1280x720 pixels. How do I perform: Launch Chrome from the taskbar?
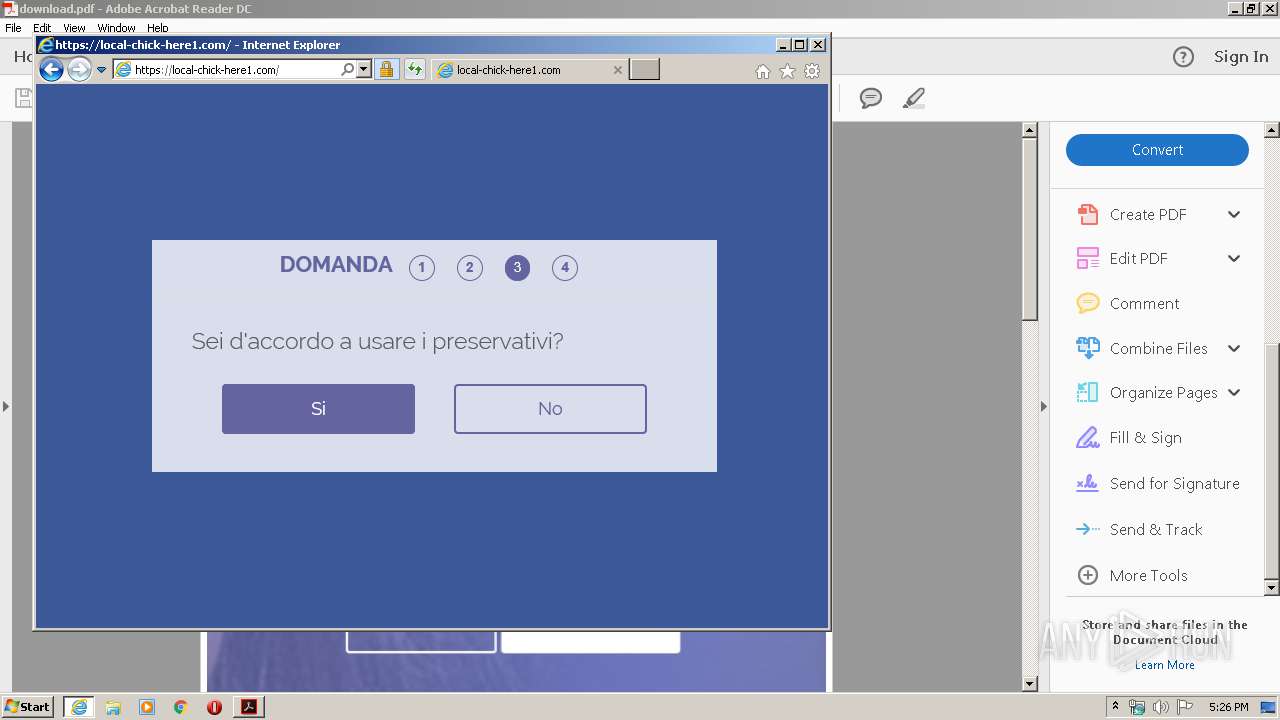click(181, 707)
